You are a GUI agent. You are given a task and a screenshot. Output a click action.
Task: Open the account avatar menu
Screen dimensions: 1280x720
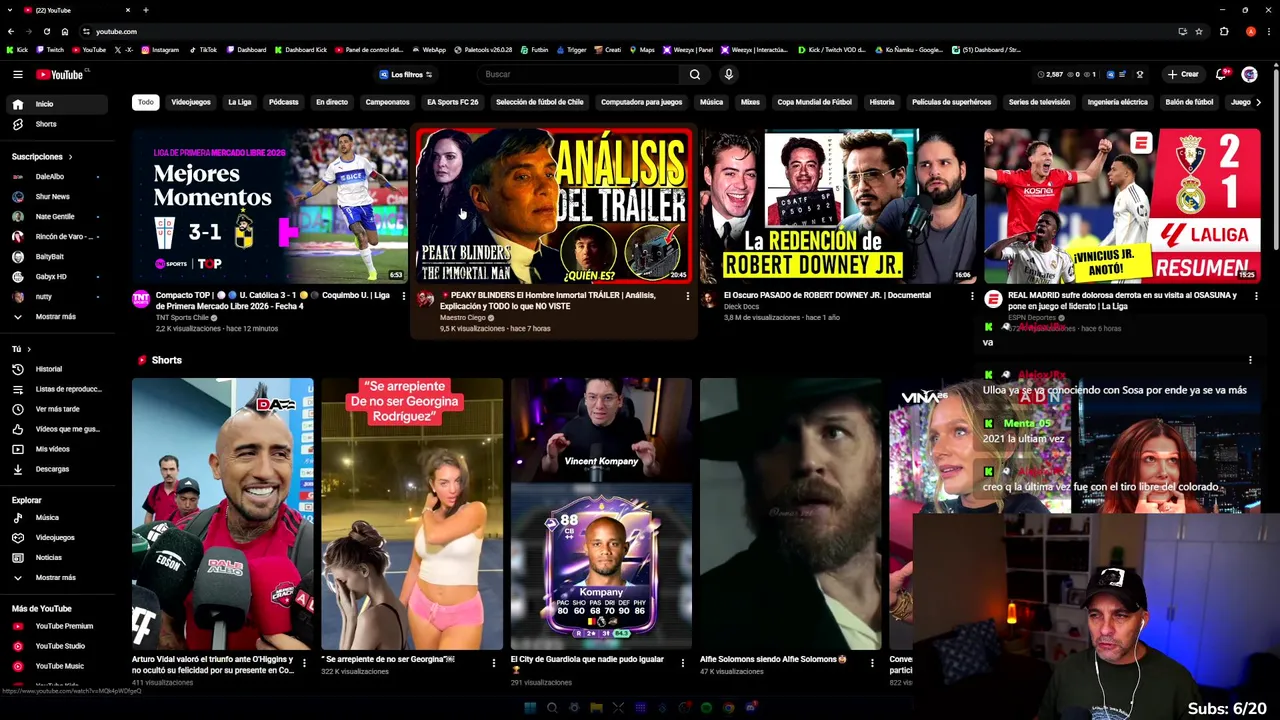coord(1249,74)
